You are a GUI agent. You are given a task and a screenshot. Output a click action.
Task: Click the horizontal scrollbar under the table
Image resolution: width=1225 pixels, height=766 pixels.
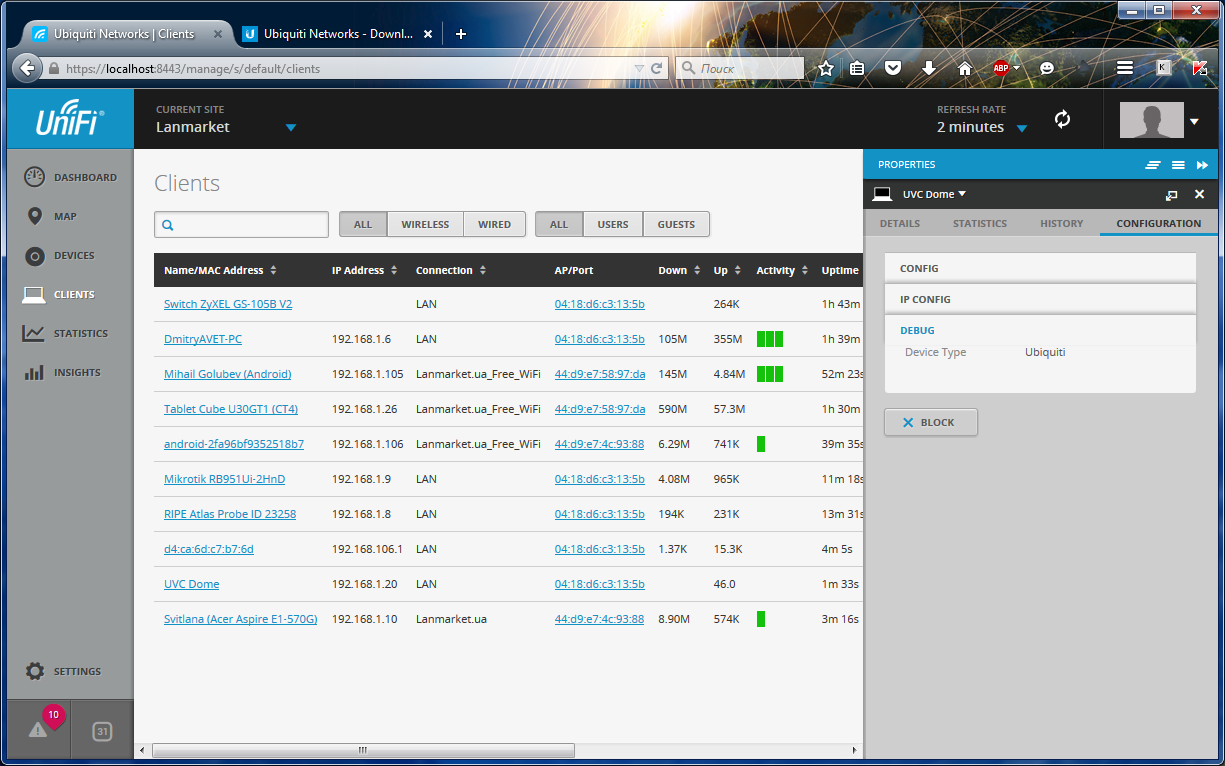tap(362, 750)
